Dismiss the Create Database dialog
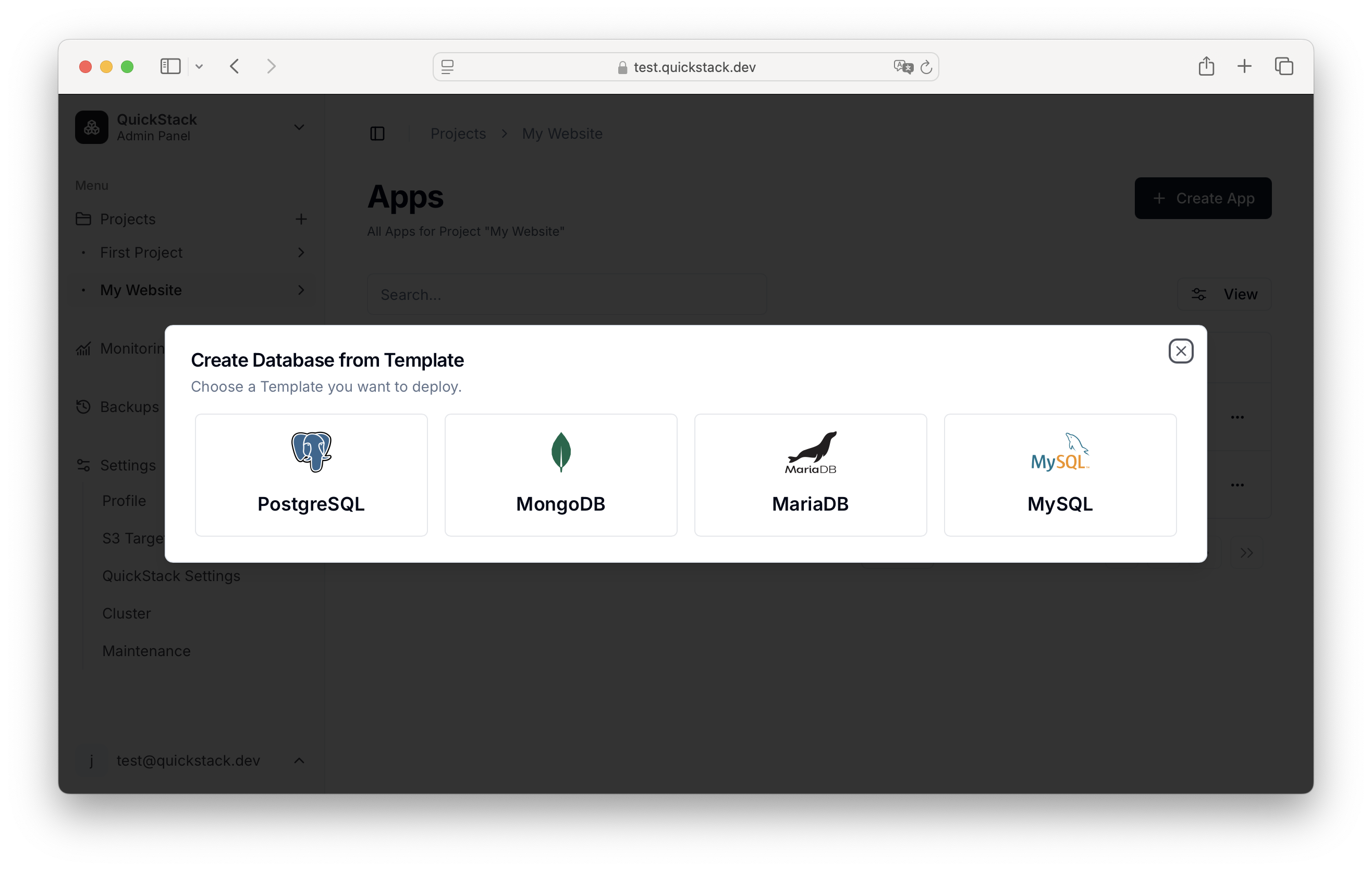The width and height of the screenshot is (1372, 871). click(x=1181, y=350)
